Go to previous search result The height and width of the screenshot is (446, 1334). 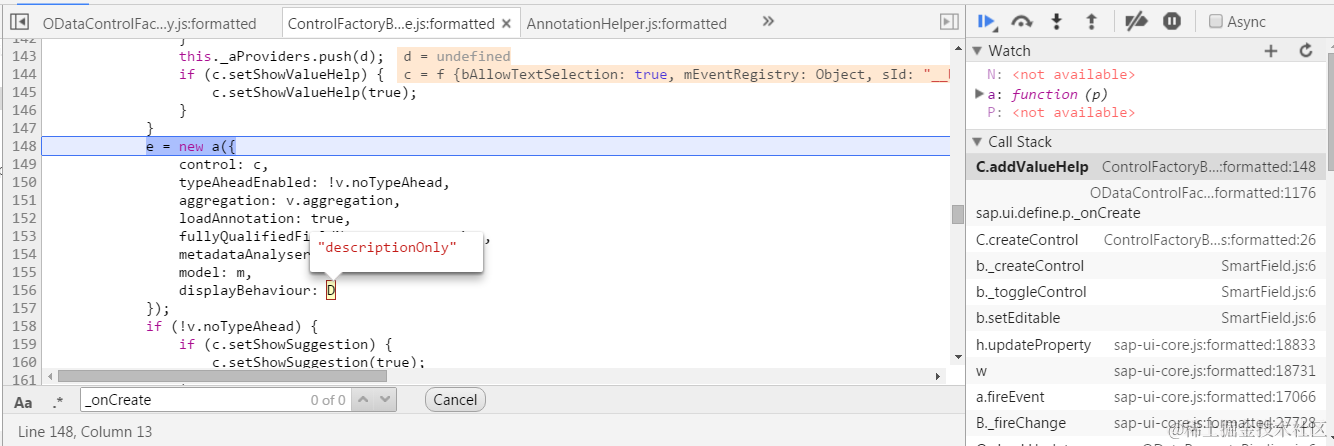363,400
